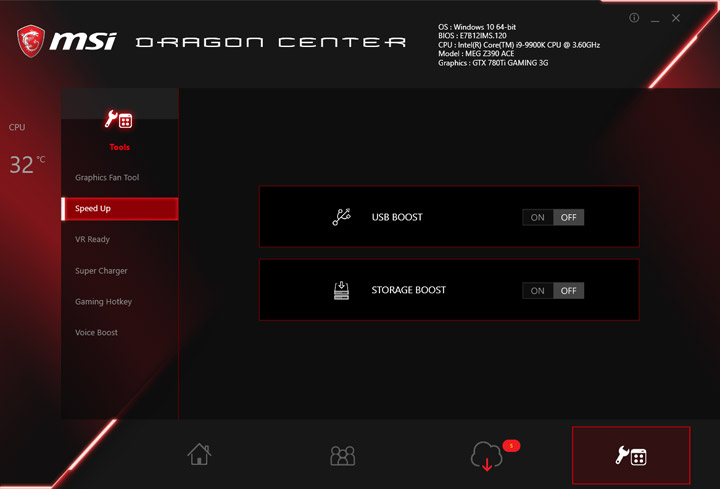The image size is (720, 489).
Task: Click the STORAGE BOOST label
Action: (408, 290)
